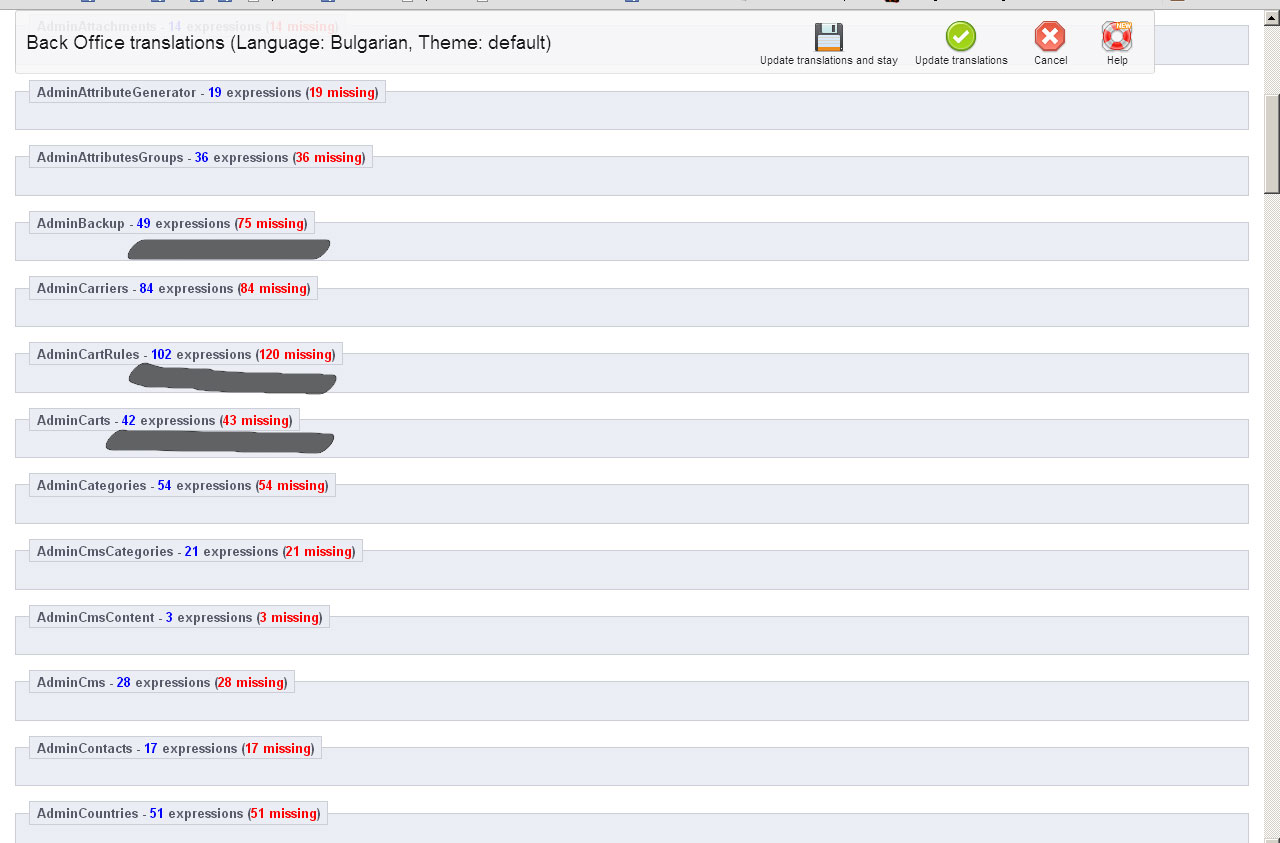
Task: Click the '21 missing' red text
Action: pos(319,551)
